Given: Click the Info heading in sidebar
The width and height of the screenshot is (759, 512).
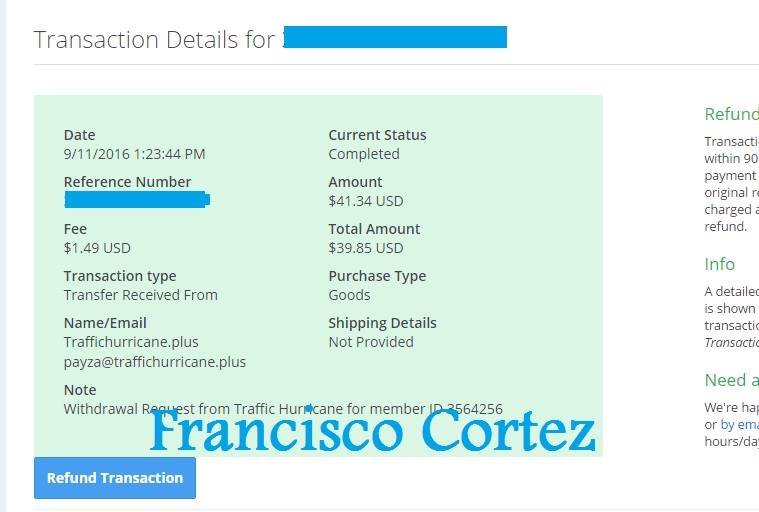Looking at the screenshot, I should tap(719, 264).
